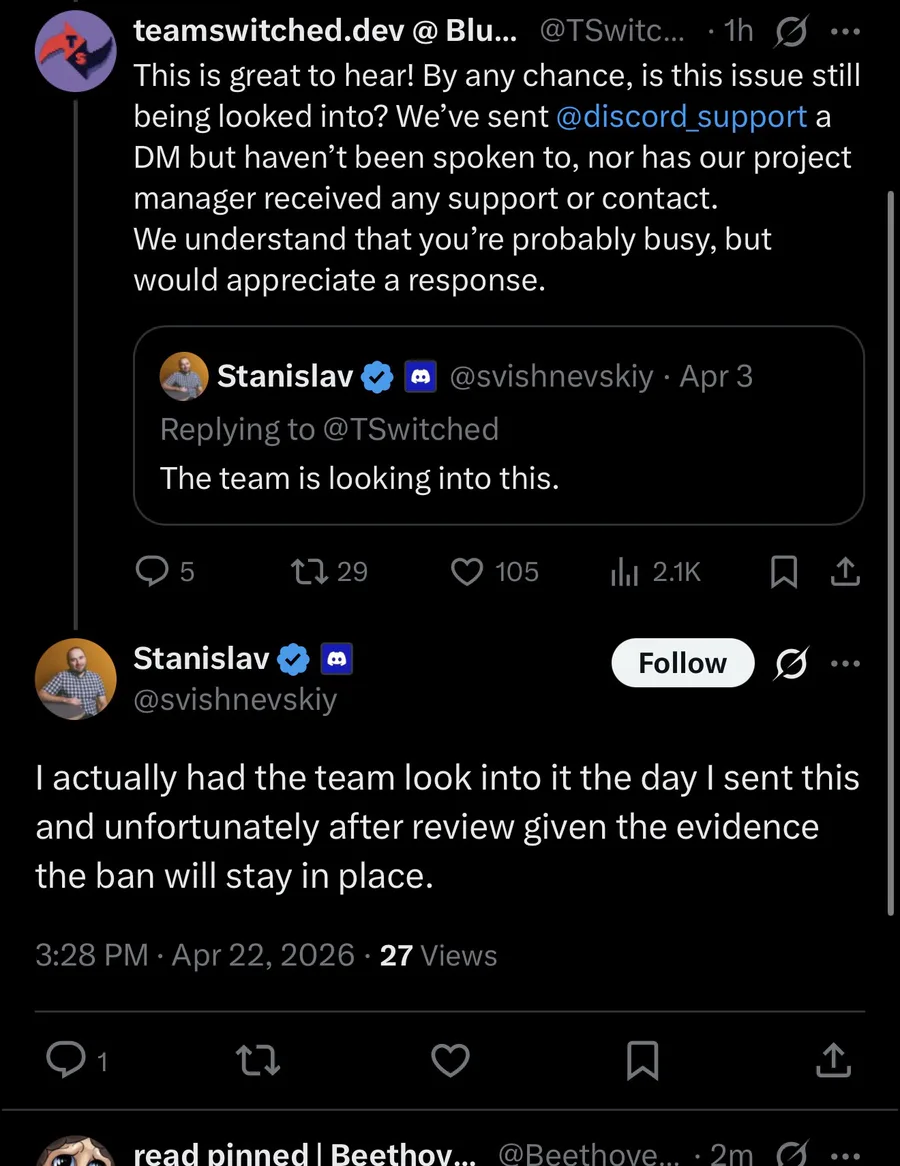Image resolution: width=900 pixels, height=1166 pixels.
Task: Repost the teamswitched.dev post
Action: (x=305, y=571)
